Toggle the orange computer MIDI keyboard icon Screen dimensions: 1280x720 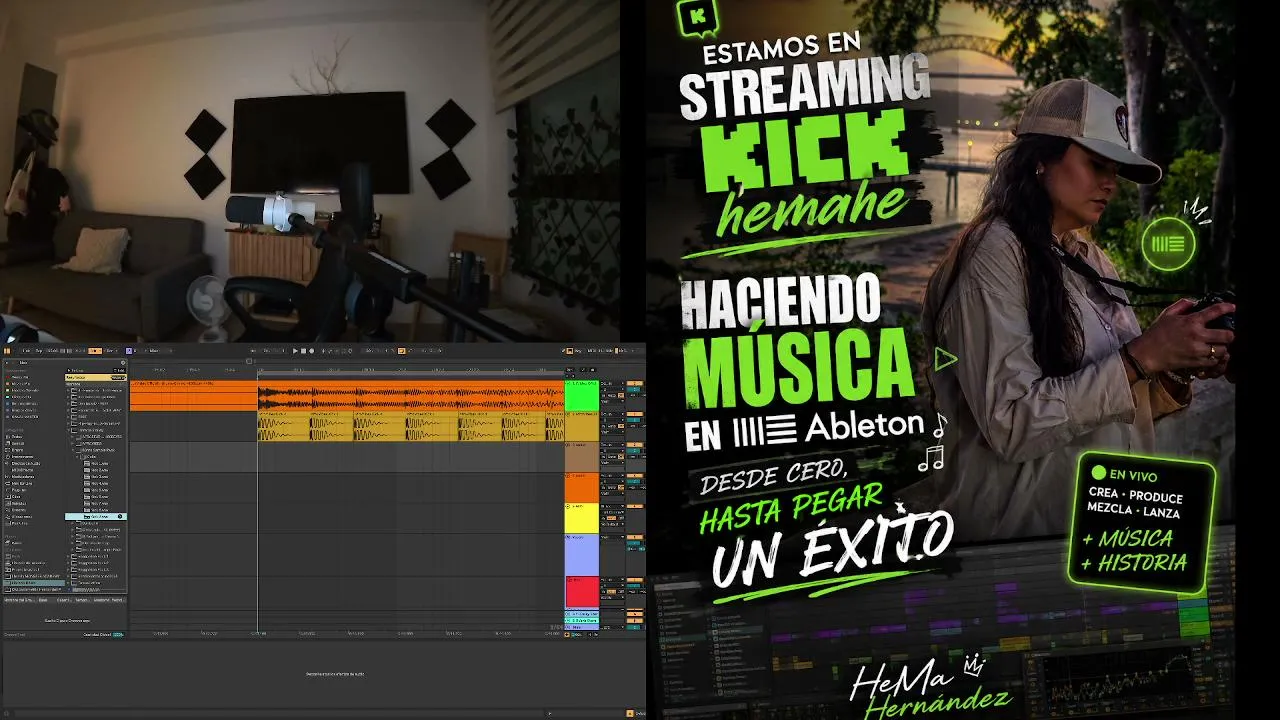[x=569, y=351]
